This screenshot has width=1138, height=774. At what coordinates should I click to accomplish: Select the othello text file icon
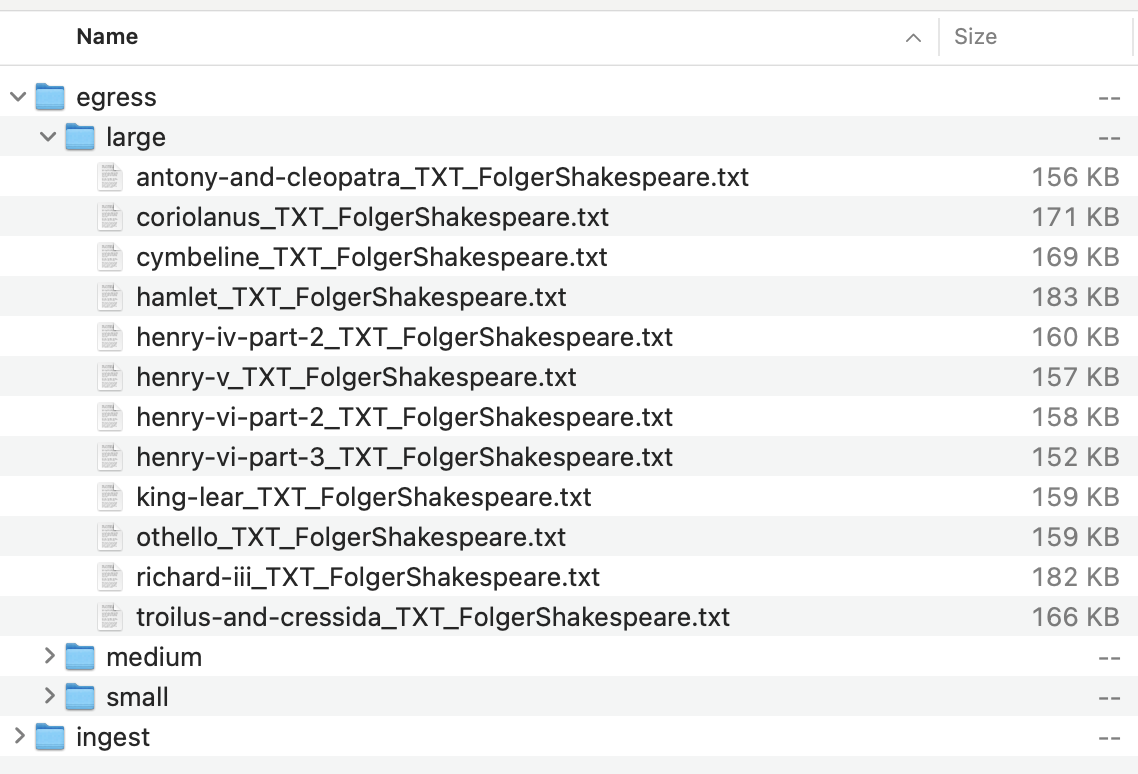(x=109, y=537)
